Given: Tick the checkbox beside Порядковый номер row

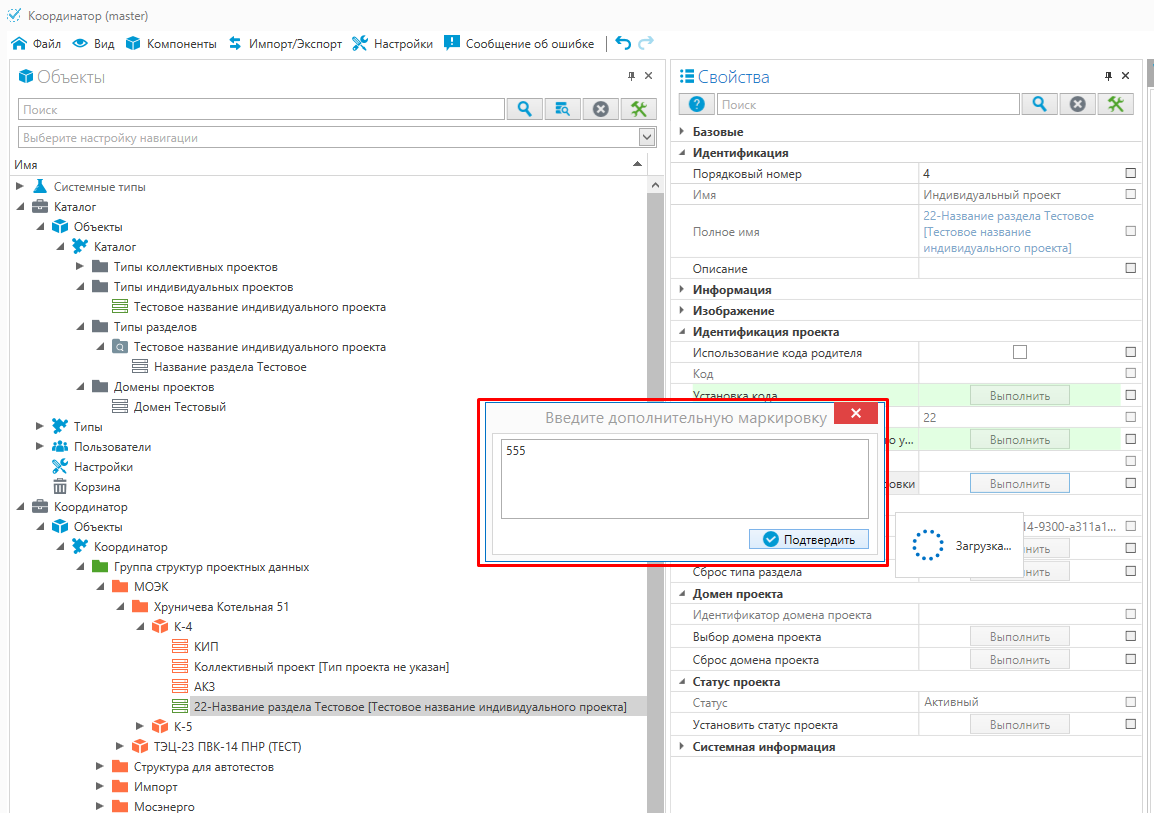Looking at the screenshot, I should coord(1130,173).
